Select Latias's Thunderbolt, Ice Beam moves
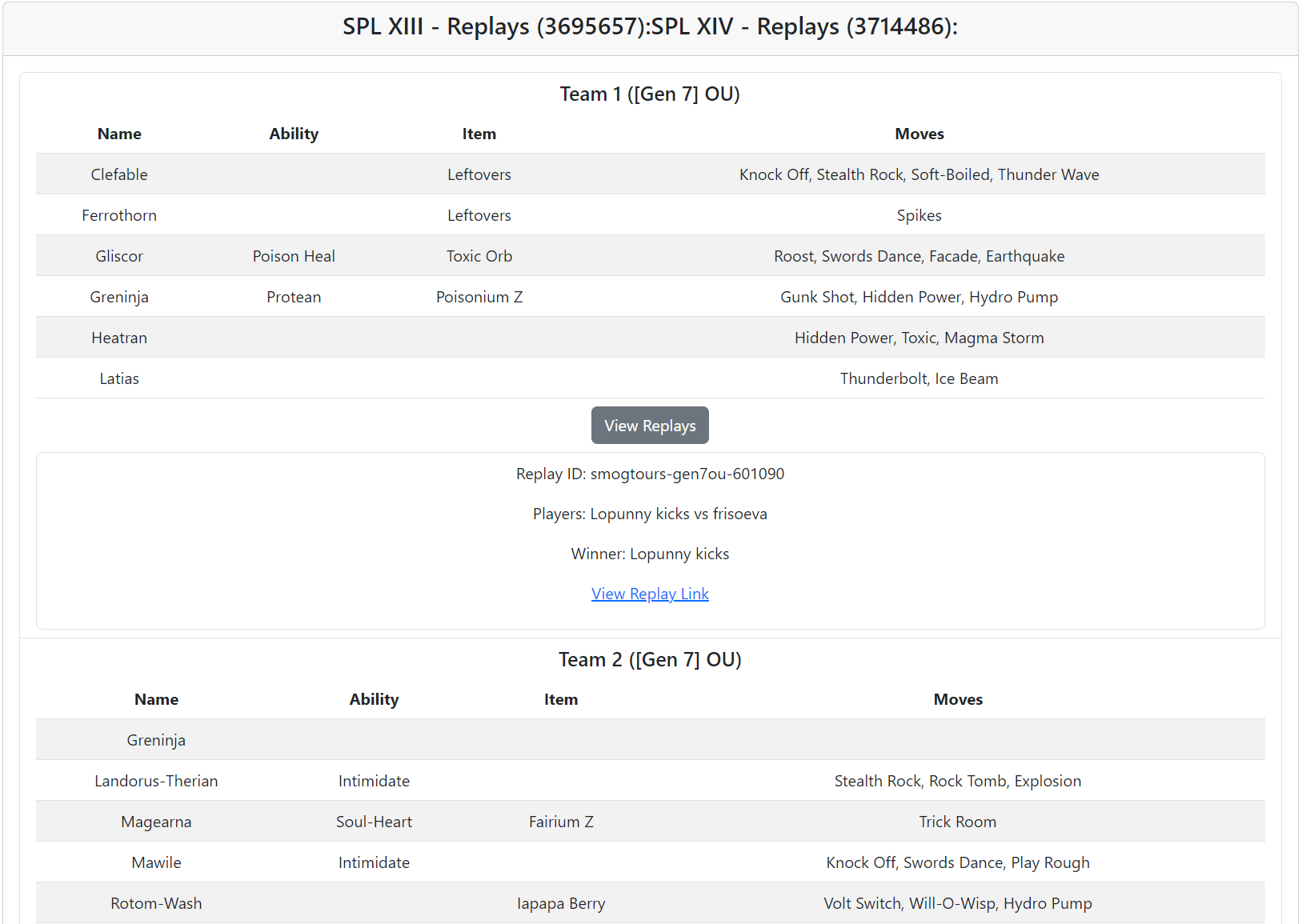Image resolution: width=1302 pixels, height=924 pixels. pyautogui.click(x=919, y=378)
